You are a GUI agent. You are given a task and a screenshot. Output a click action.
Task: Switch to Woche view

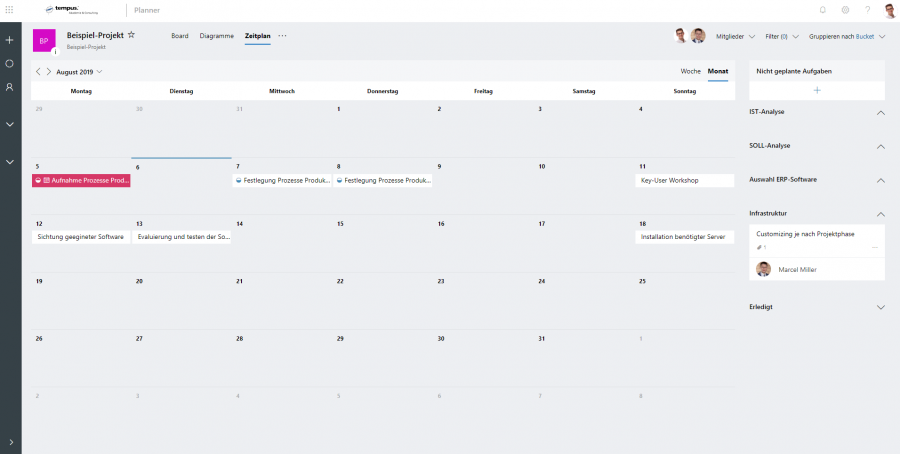coord(690,71)
